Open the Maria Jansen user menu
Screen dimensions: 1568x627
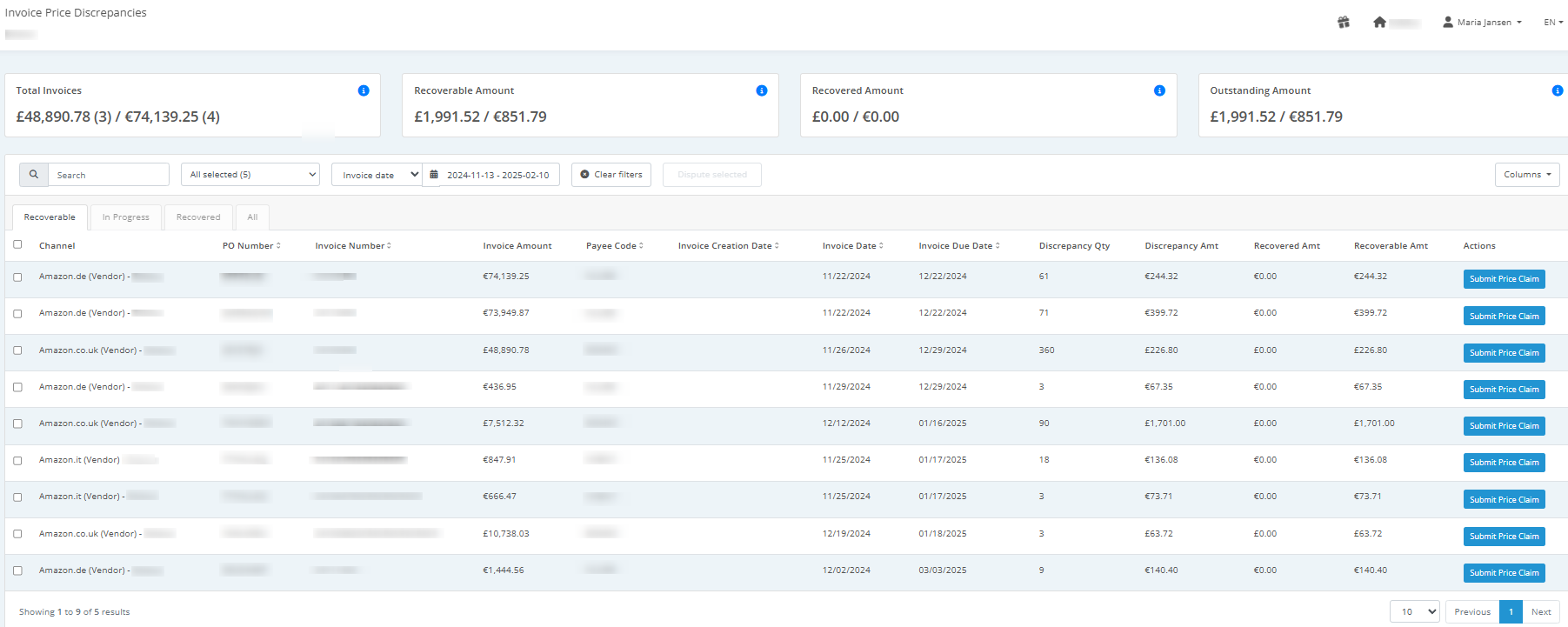point(1483,23)
